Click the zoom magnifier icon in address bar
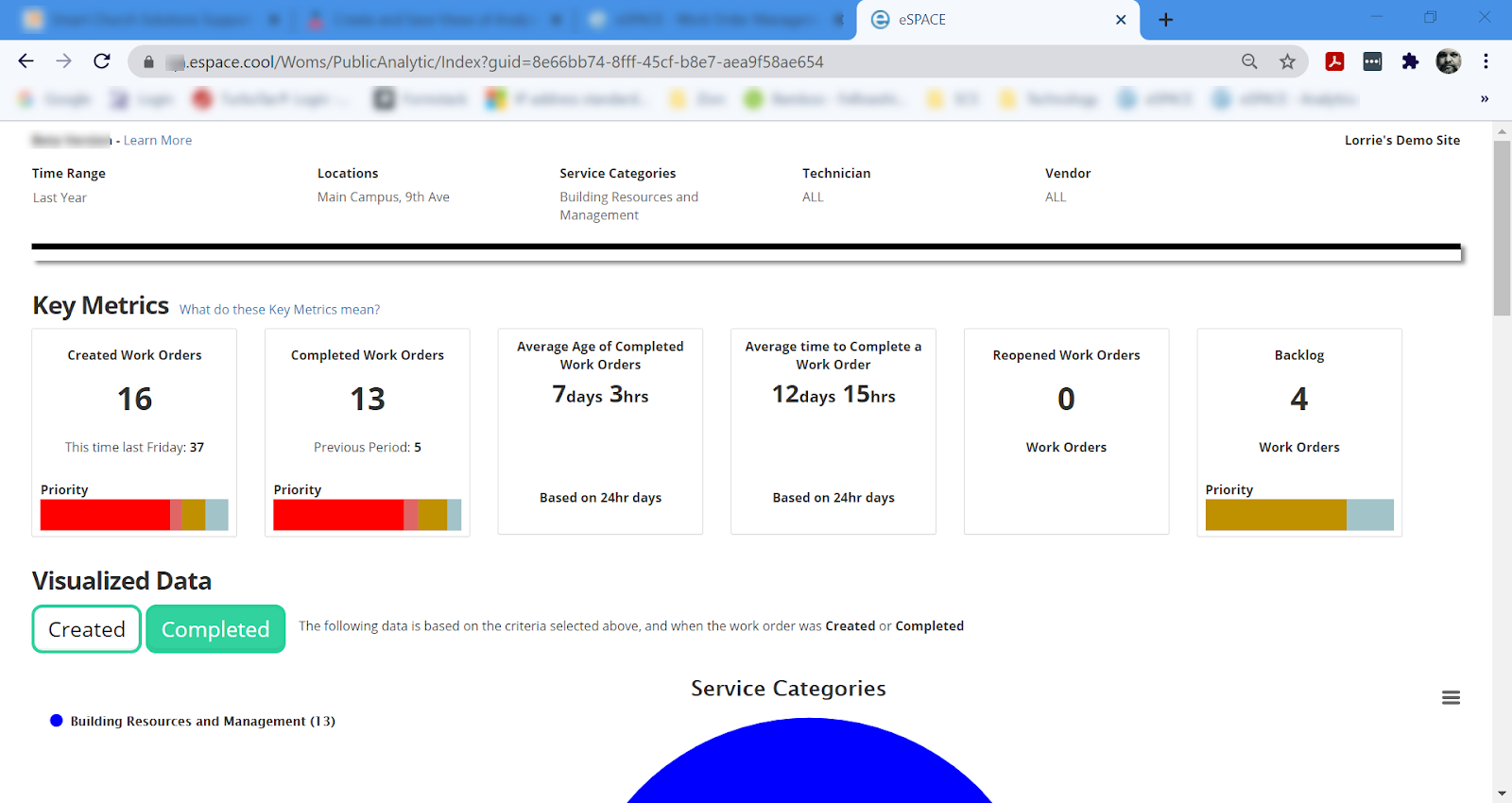The image size is (1512, 803). [x=1249, y=61]
